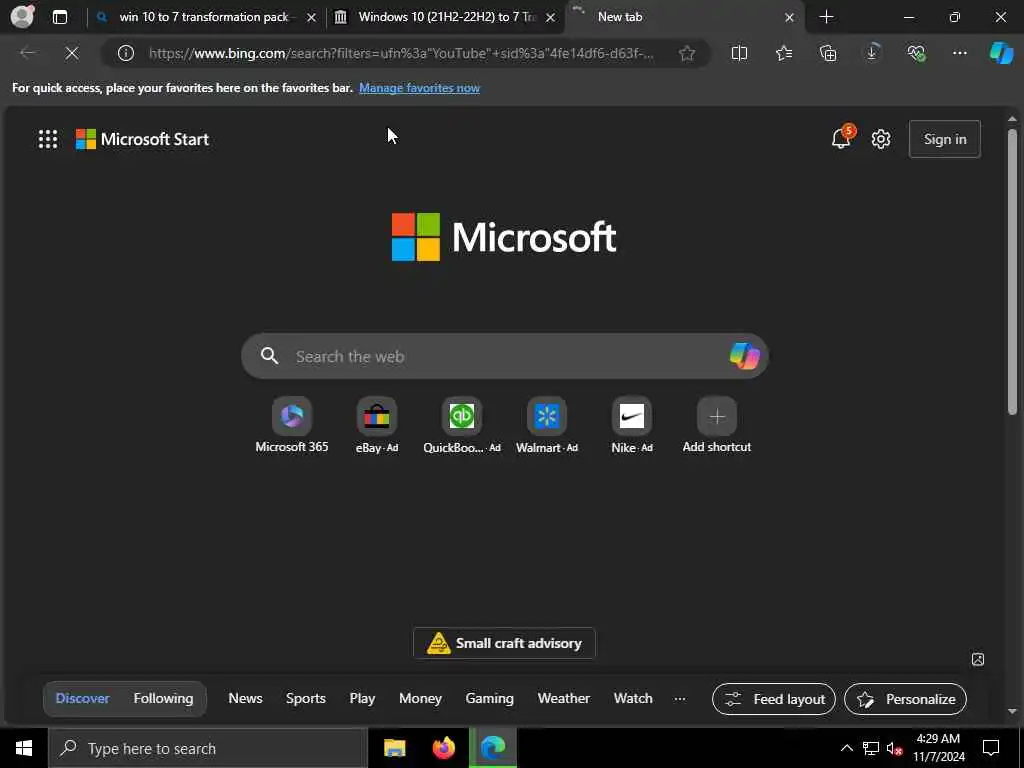Viewport: 1024px width, 768px height.
Task: Click the Sign in button
Action: (944, 139)
